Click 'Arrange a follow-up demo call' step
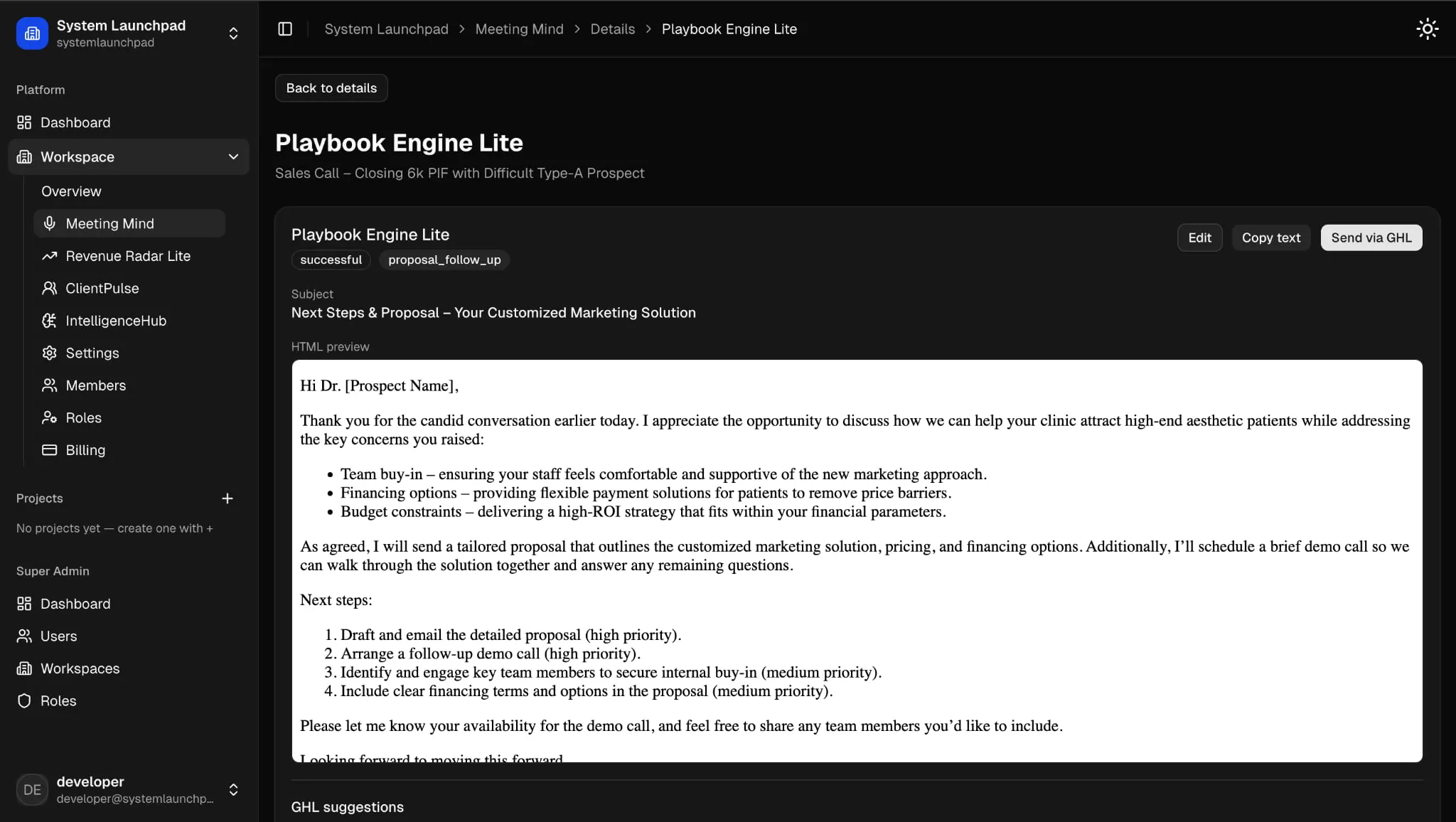This screenshot has width=1456, height=822. point(490,653)
